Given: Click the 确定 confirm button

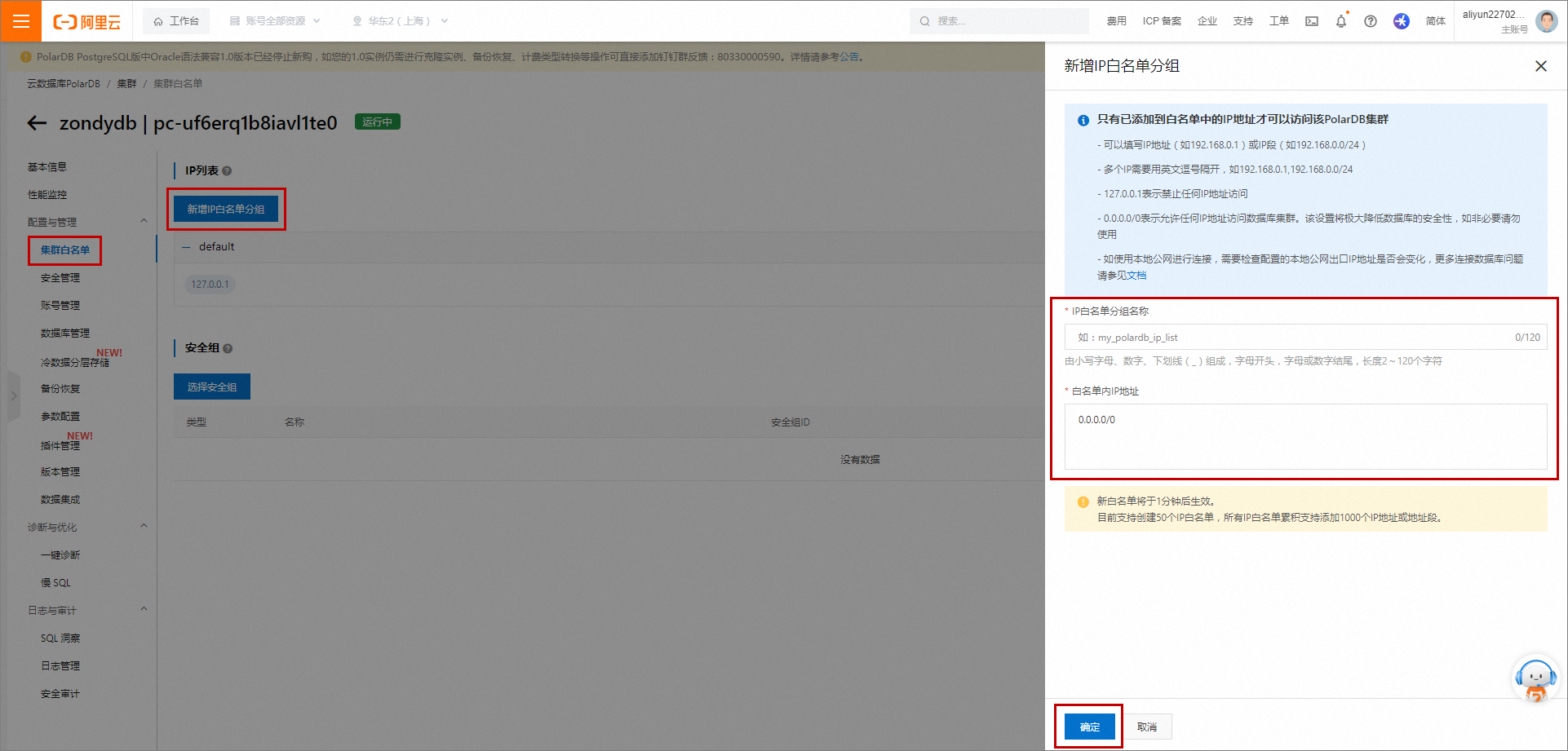Looking at the screenshot, I should point(1089,727).
